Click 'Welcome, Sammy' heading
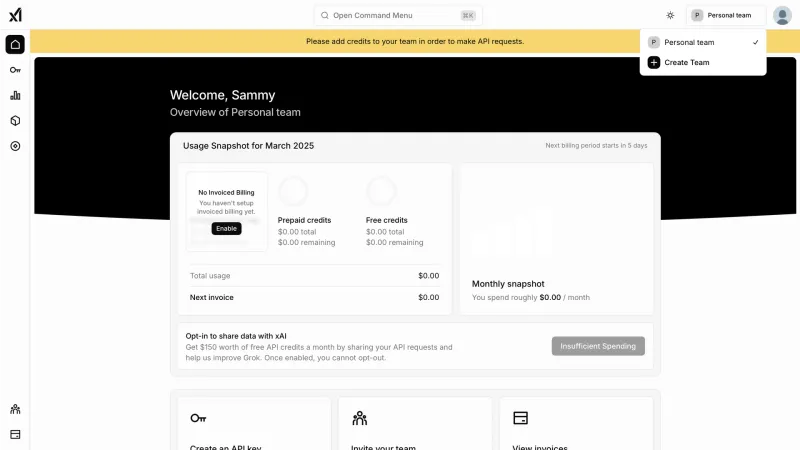800x450 pixels. (x=222, y=95)
